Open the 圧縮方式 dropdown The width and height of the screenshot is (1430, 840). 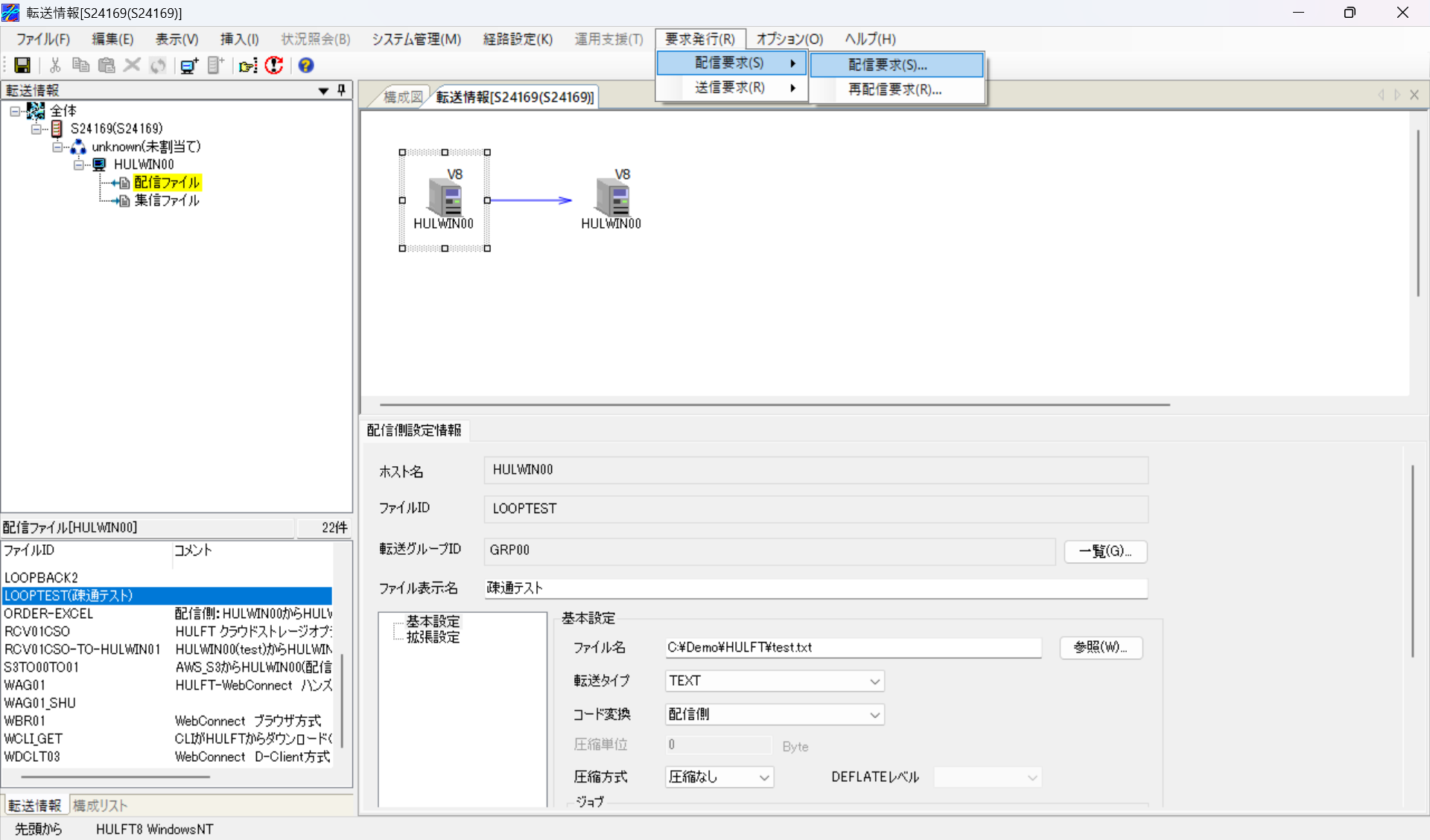point(763,777)
